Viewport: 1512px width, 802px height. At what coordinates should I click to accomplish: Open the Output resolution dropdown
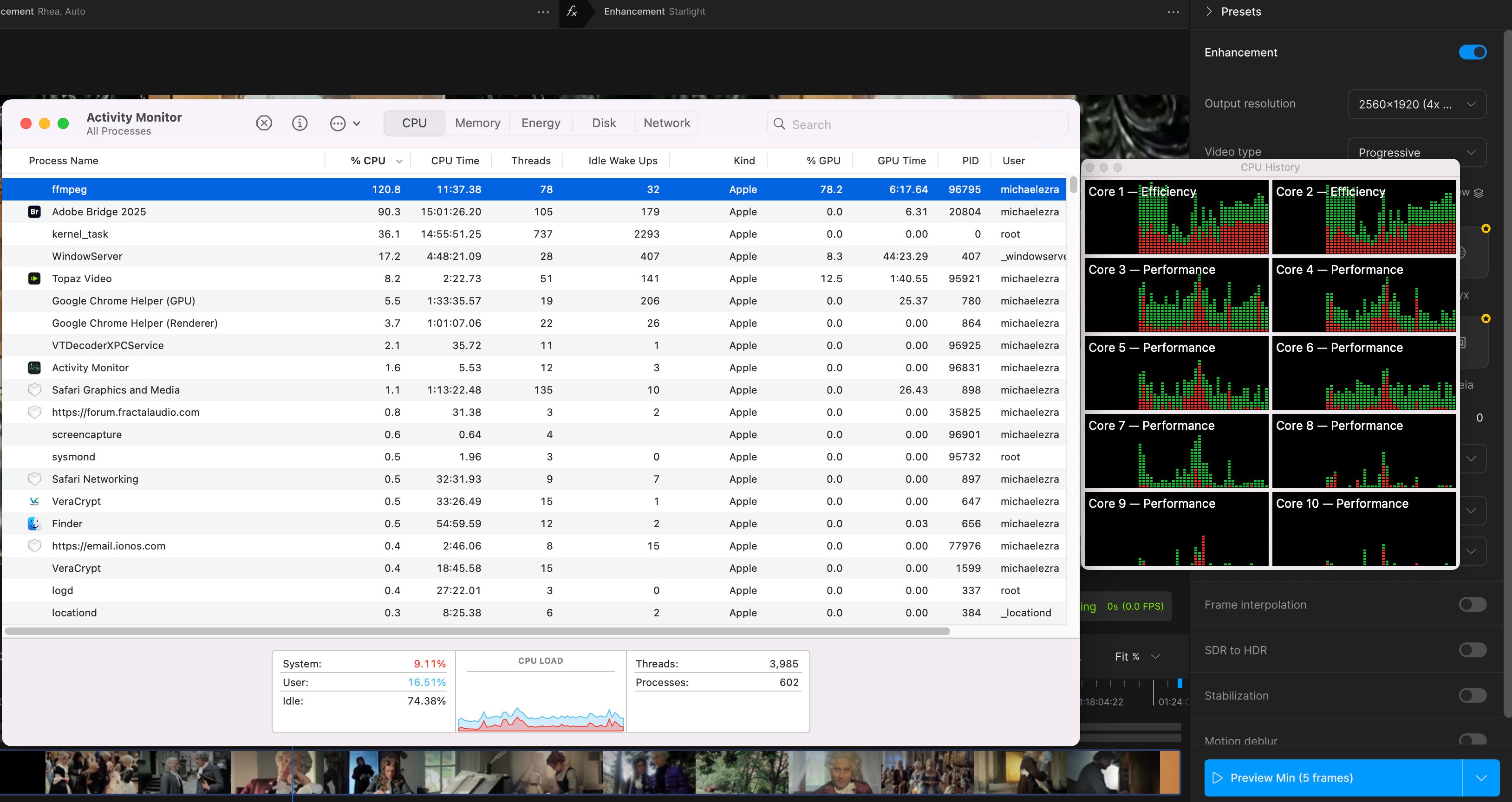[x=1416, y=104]
